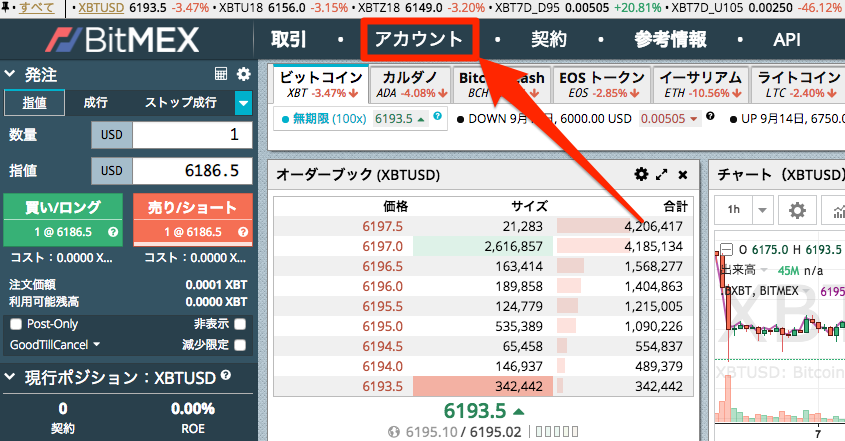Open API menu
The height and width of the screenshot is (441, 845).
[787, 39]
